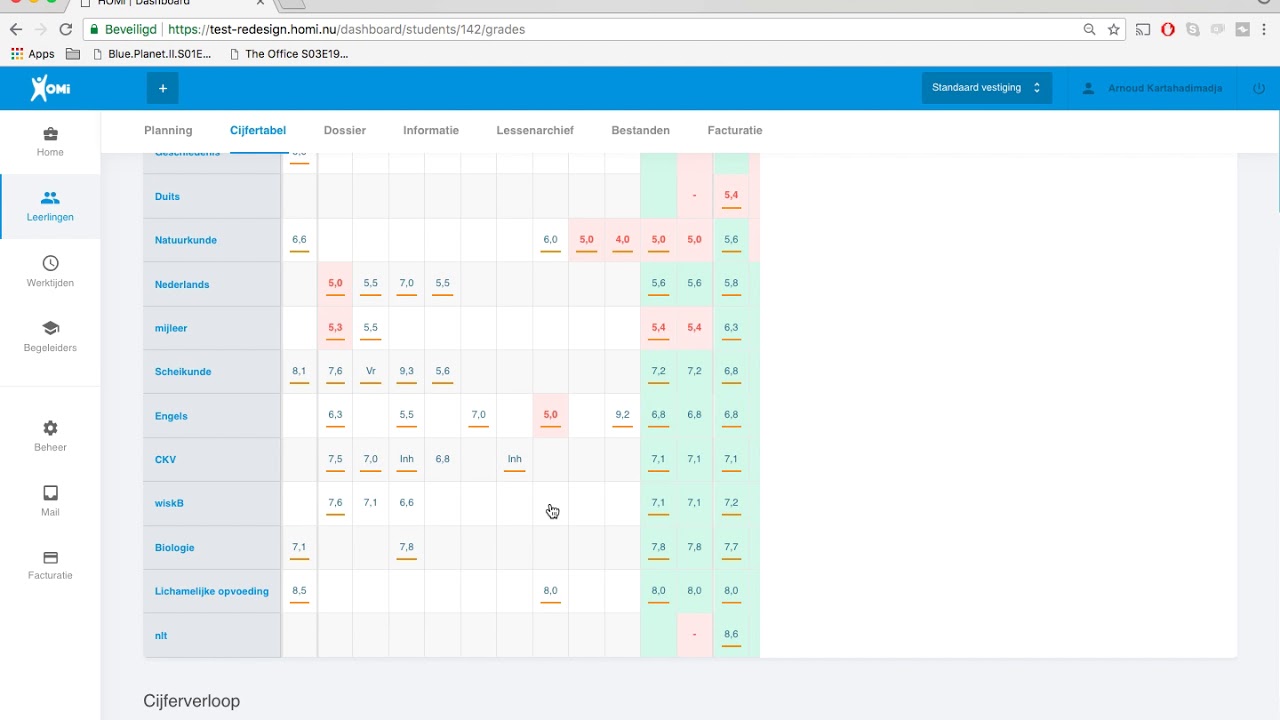Open user menu Arnoud Kartahadimadja
Viewport: 1280px width, 720px height.
pos(1152,89)
